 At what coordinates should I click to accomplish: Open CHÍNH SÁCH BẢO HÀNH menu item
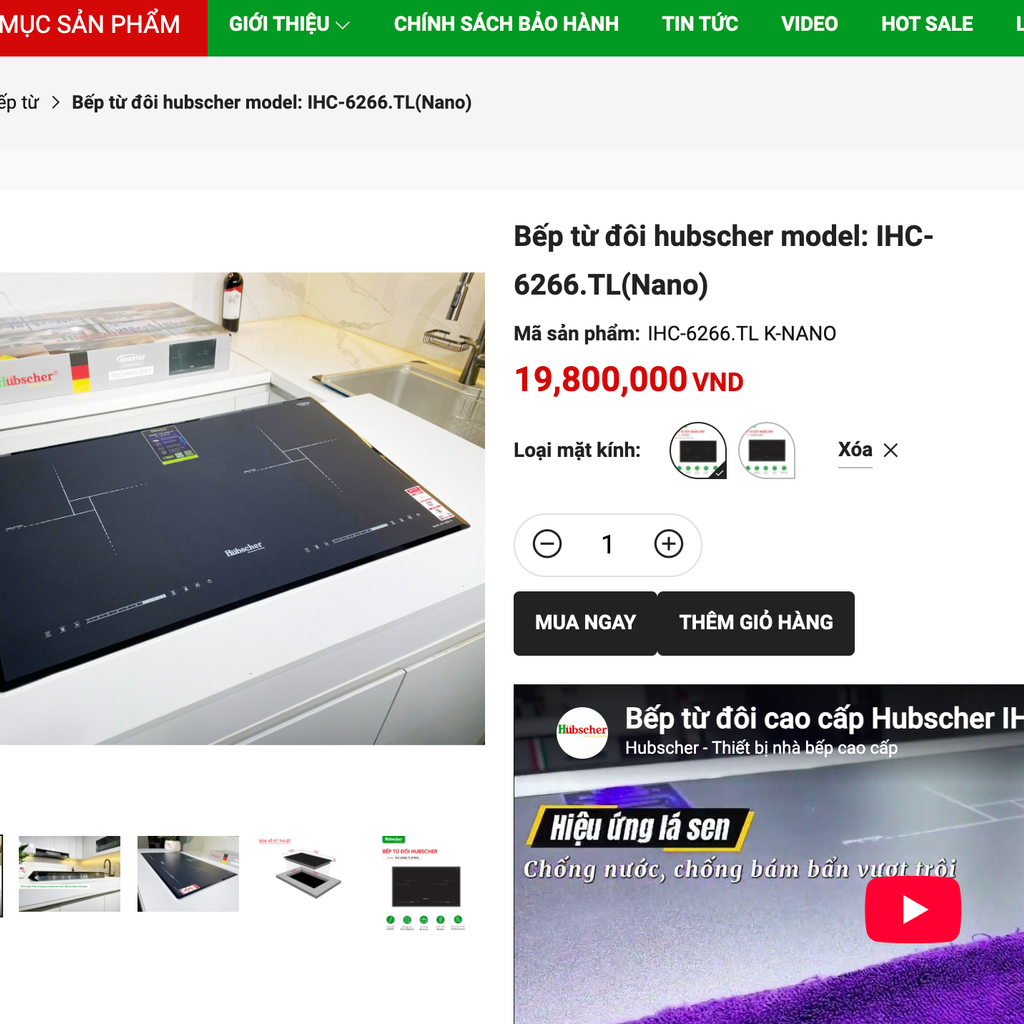click(506, 24)
